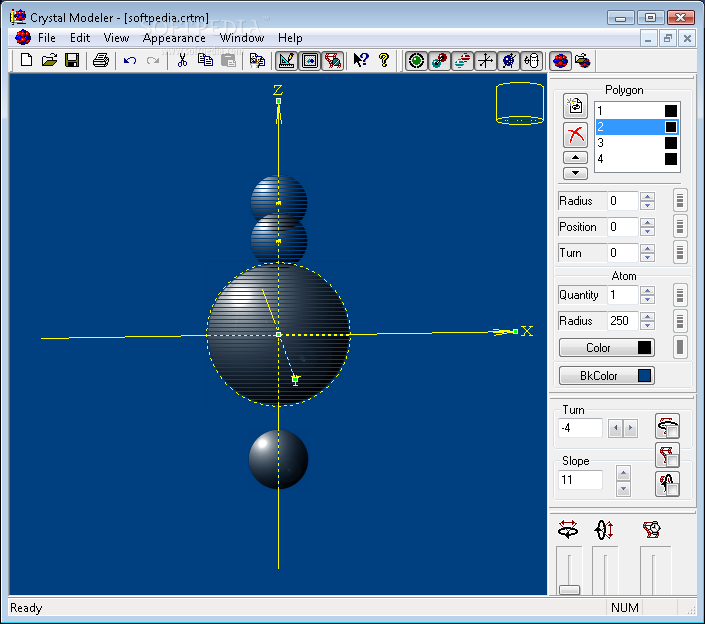Click the Position value field

623,227
